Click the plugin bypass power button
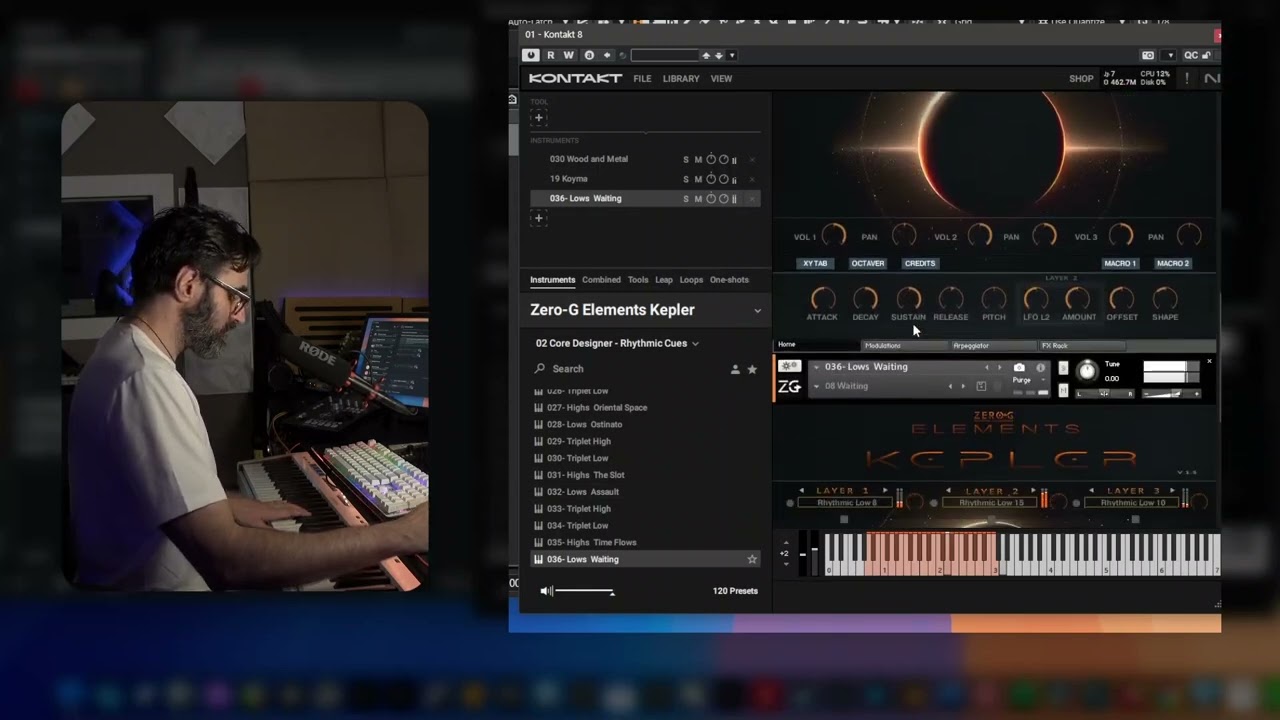This screenshot has height=720, width=1280. click(531, 55)
